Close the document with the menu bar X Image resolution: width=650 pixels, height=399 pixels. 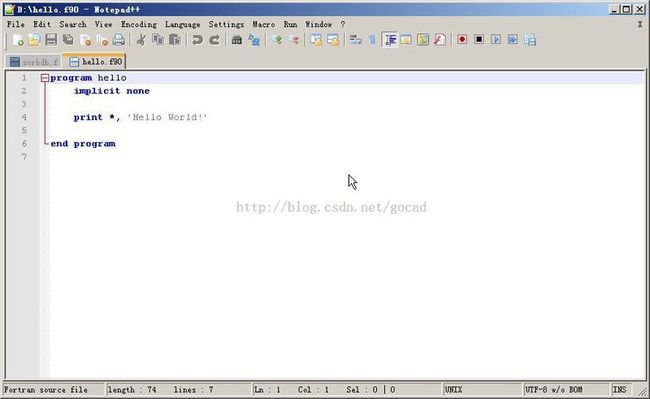tap(640, 24)
